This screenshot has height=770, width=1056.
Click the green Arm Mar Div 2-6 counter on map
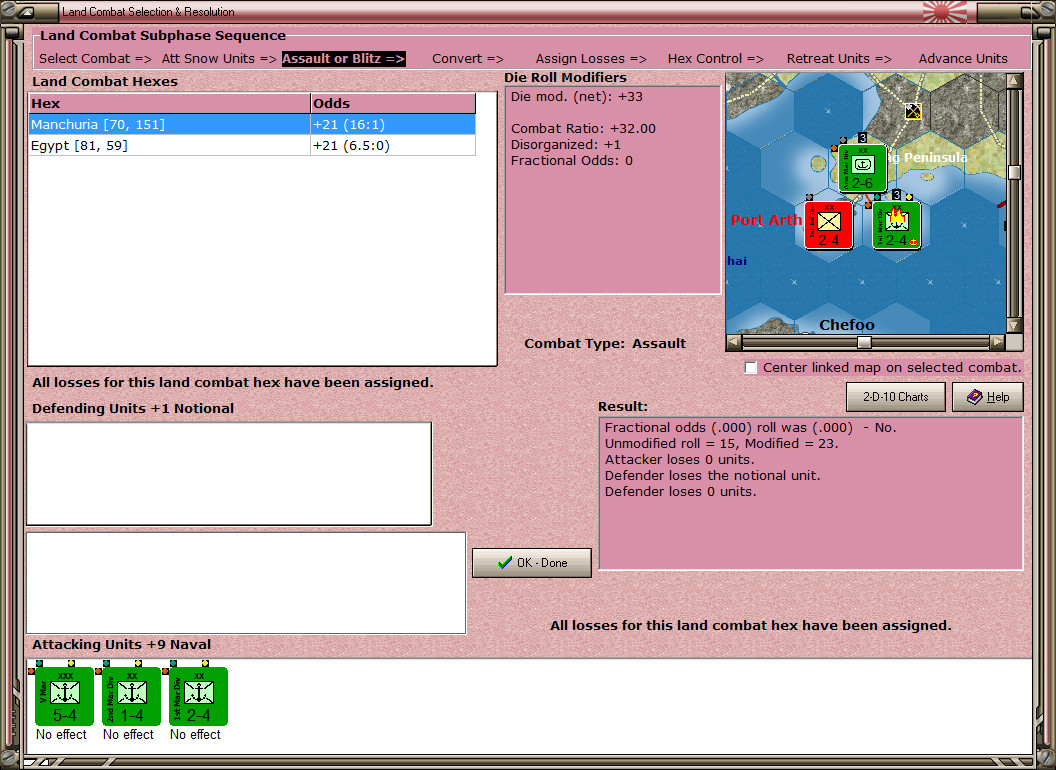[x=862, y=168]
